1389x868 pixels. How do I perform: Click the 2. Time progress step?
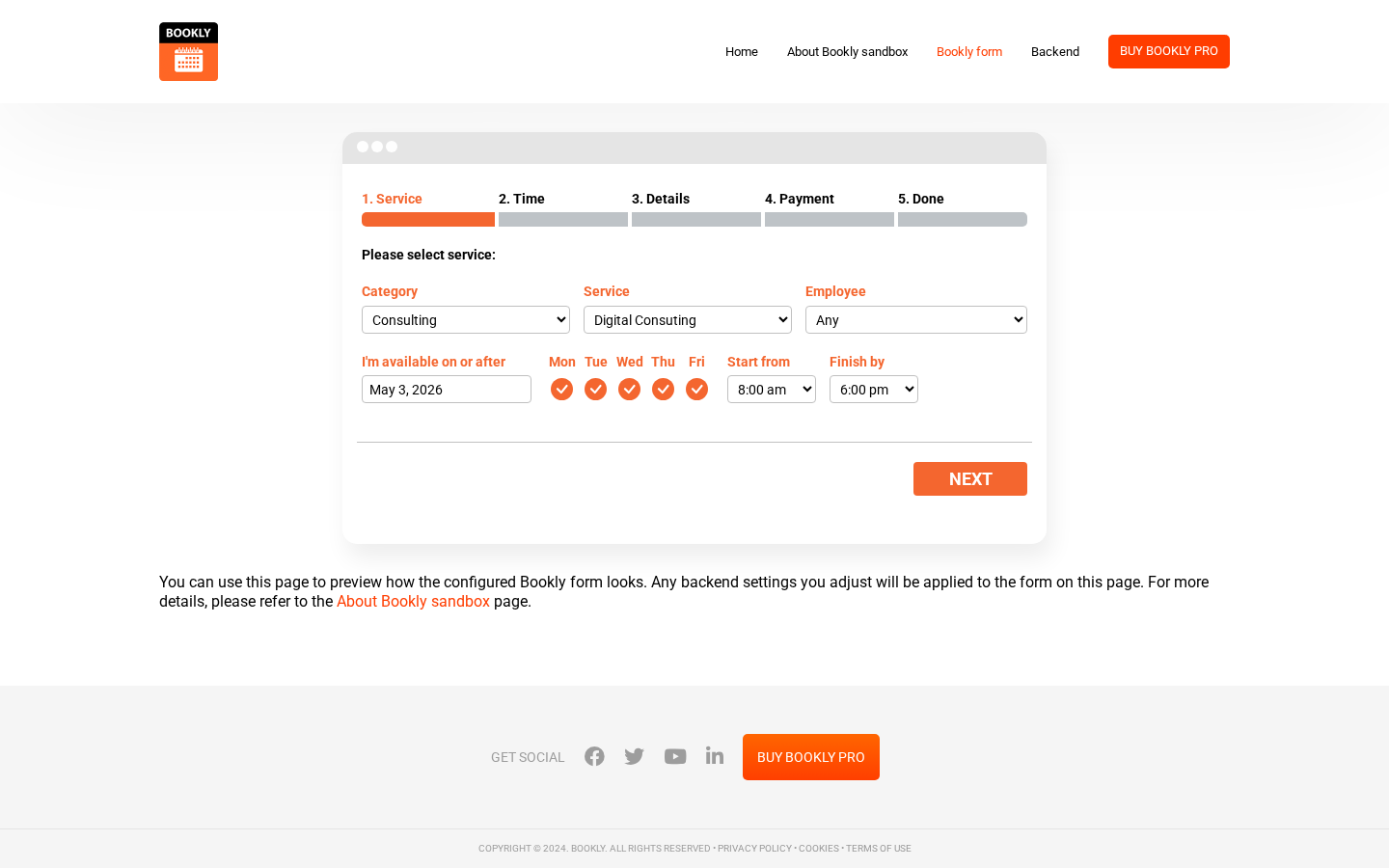(x=563, y=209)
